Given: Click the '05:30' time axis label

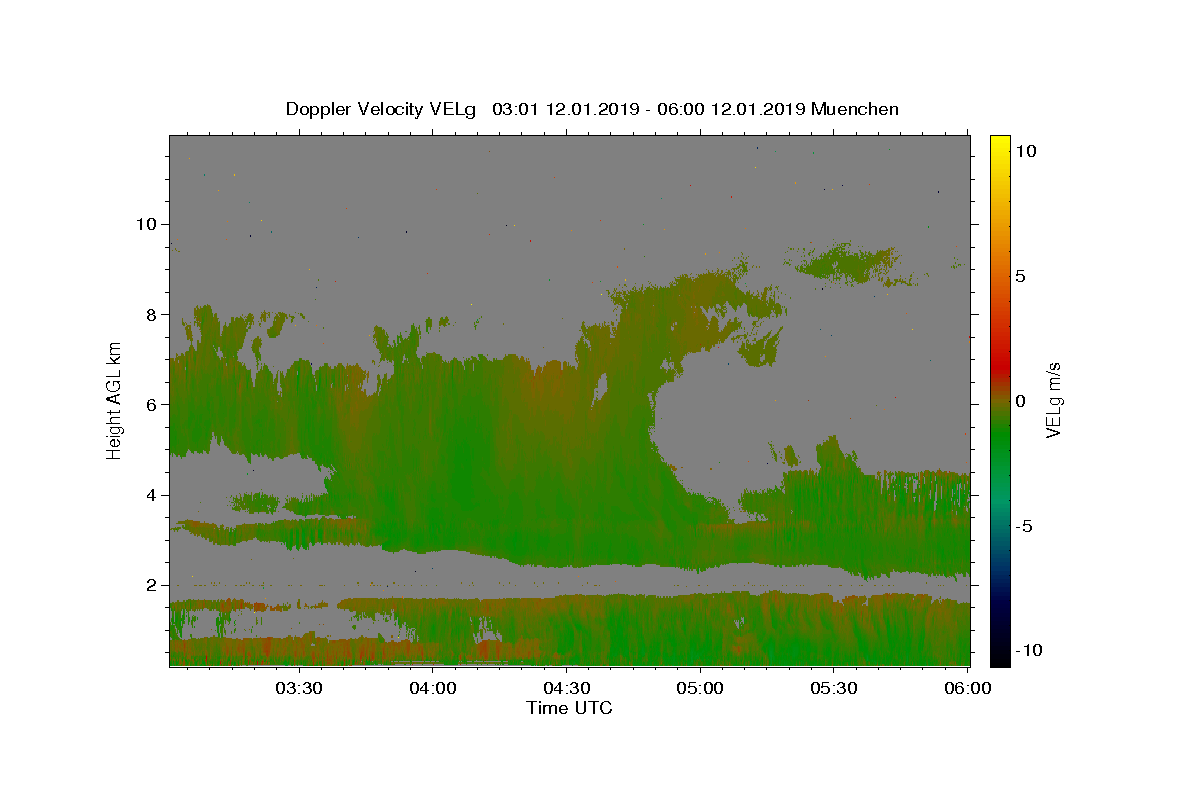Looking at the screenshot, I should click(x=834, y=688).
